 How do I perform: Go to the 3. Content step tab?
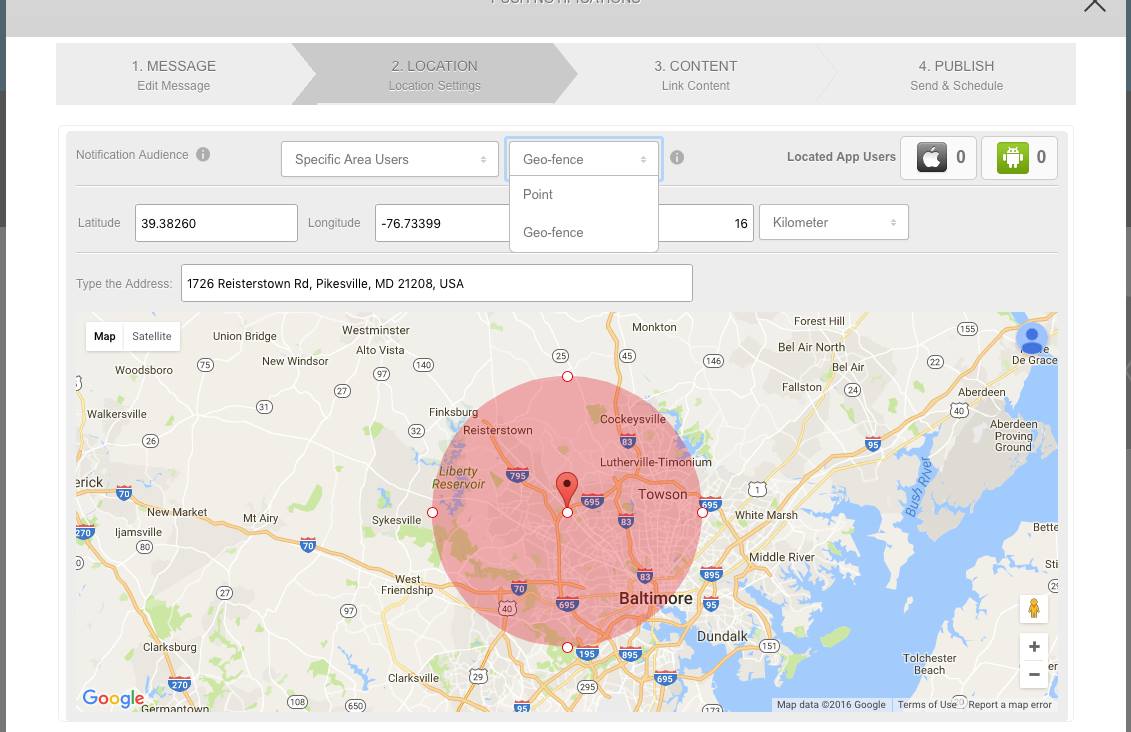click(x=695, y=75)
